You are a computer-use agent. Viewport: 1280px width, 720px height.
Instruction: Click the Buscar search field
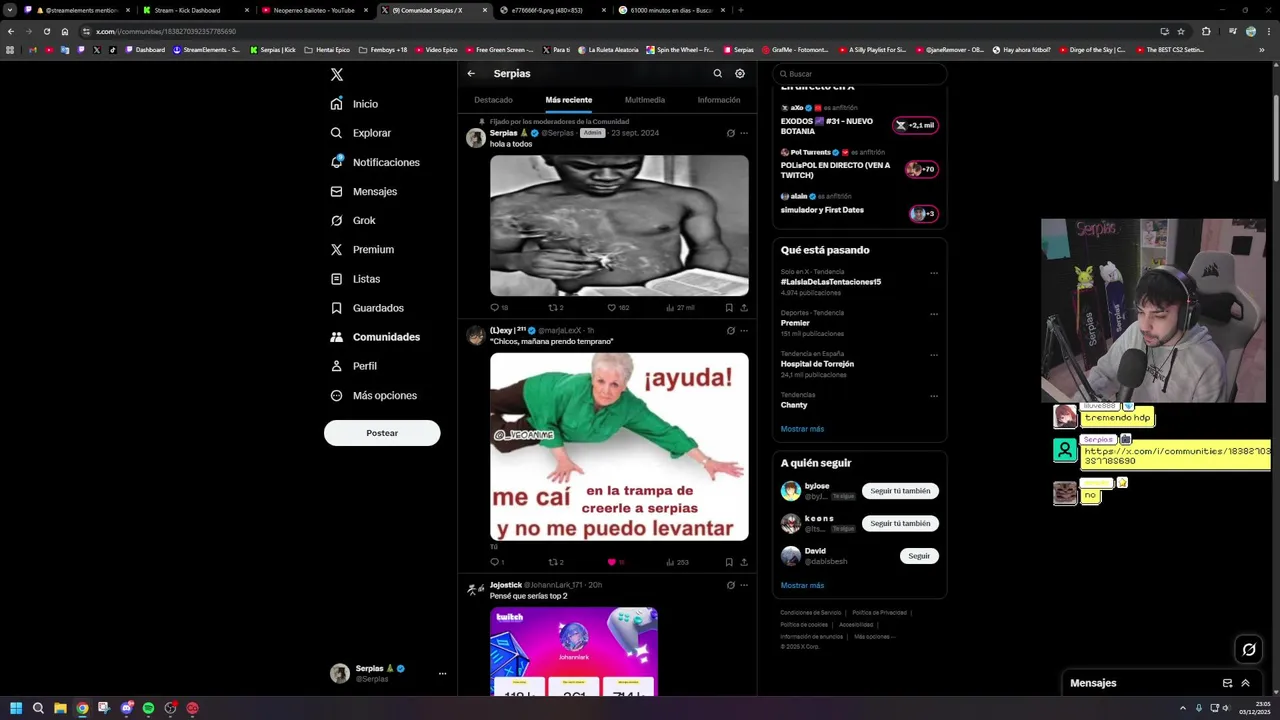(x=860, y=74)
